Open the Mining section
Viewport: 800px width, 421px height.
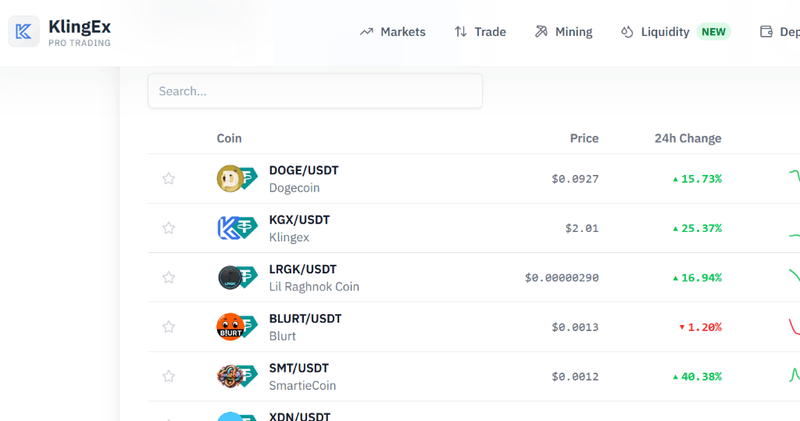click(x=563, y=32)
